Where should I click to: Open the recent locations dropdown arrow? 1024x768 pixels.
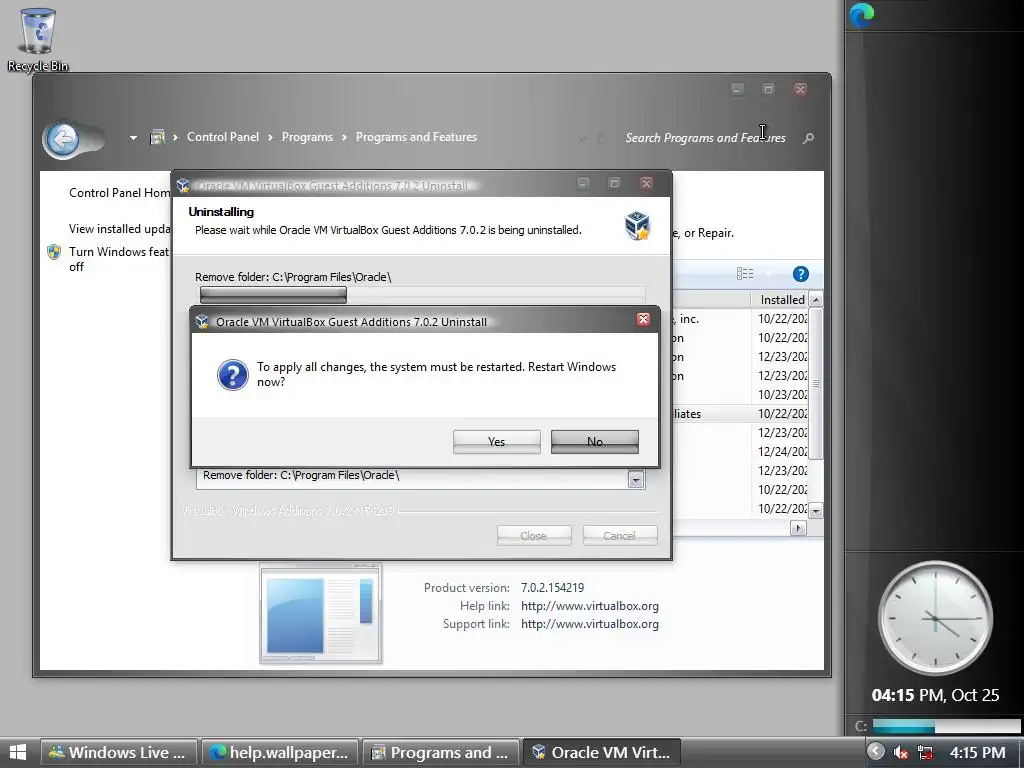coord(133,138)
